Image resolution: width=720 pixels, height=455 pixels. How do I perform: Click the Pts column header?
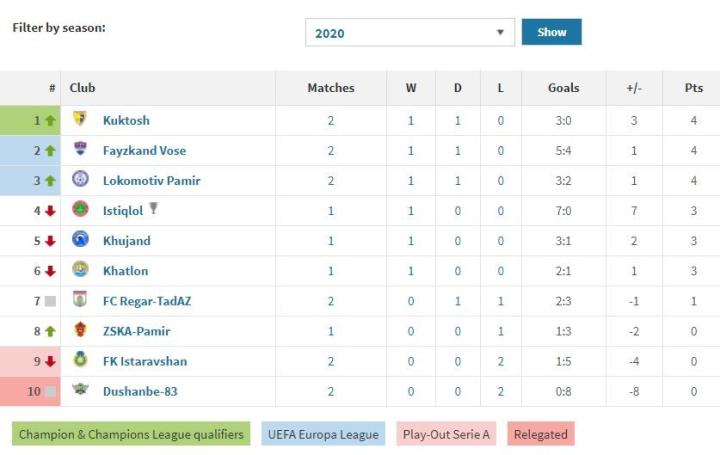point(693,88)
